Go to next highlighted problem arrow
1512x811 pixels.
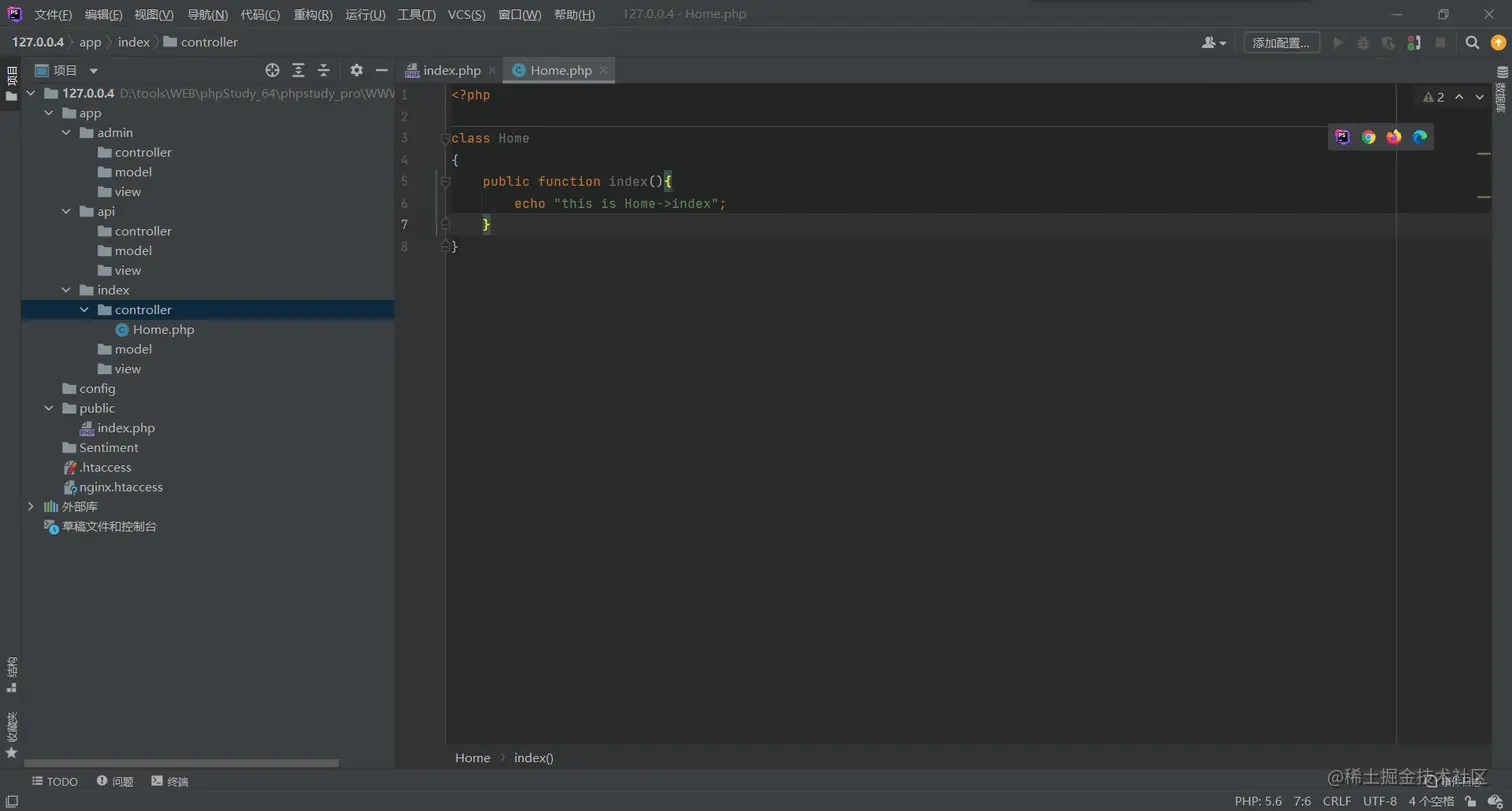1479,97
